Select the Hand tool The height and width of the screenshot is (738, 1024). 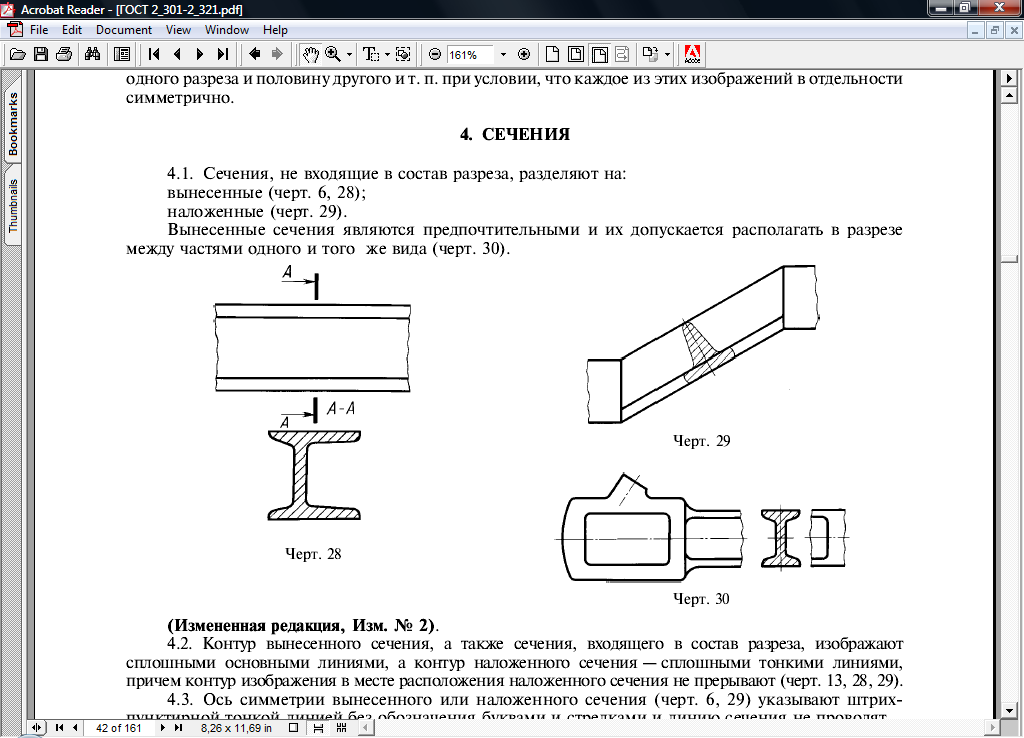[x=310, y=54]
